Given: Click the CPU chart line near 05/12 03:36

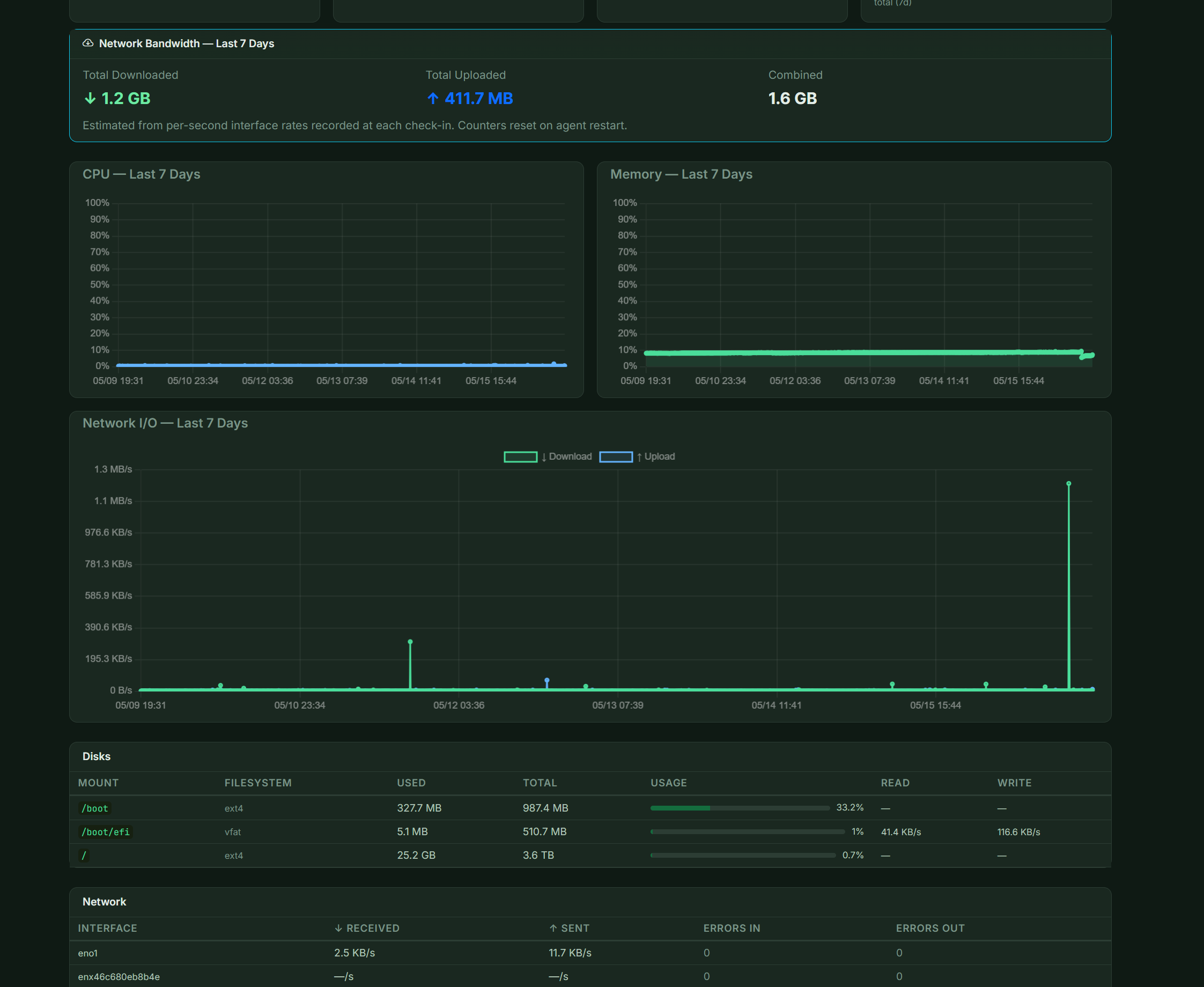Looking at the screenshot, I should coord(268,365).
